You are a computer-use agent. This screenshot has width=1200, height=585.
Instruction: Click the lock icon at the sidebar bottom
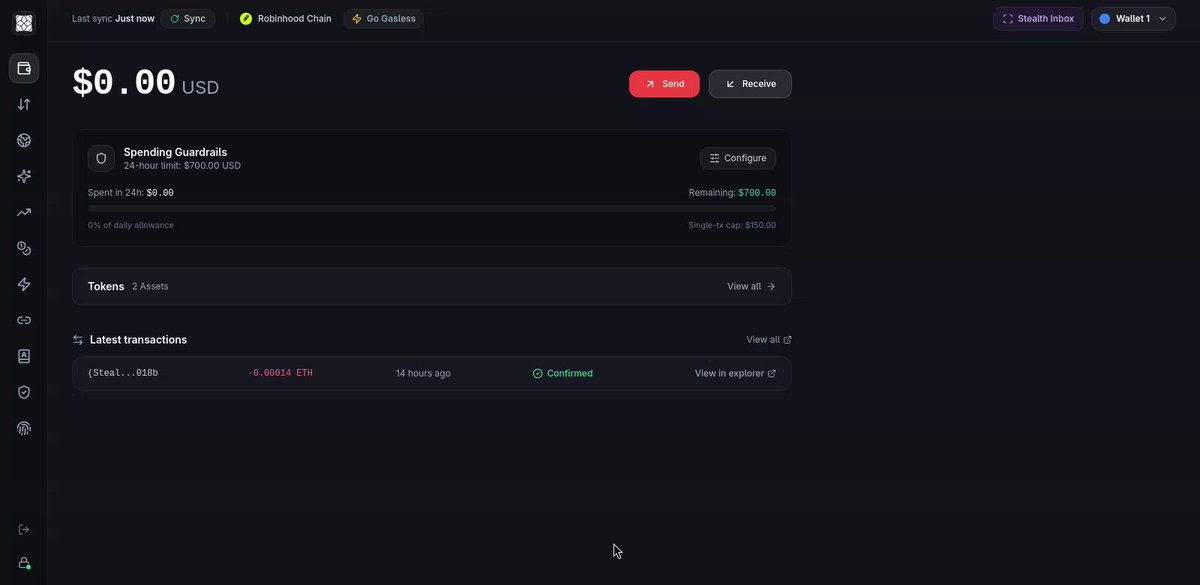(x=24, y=563)
